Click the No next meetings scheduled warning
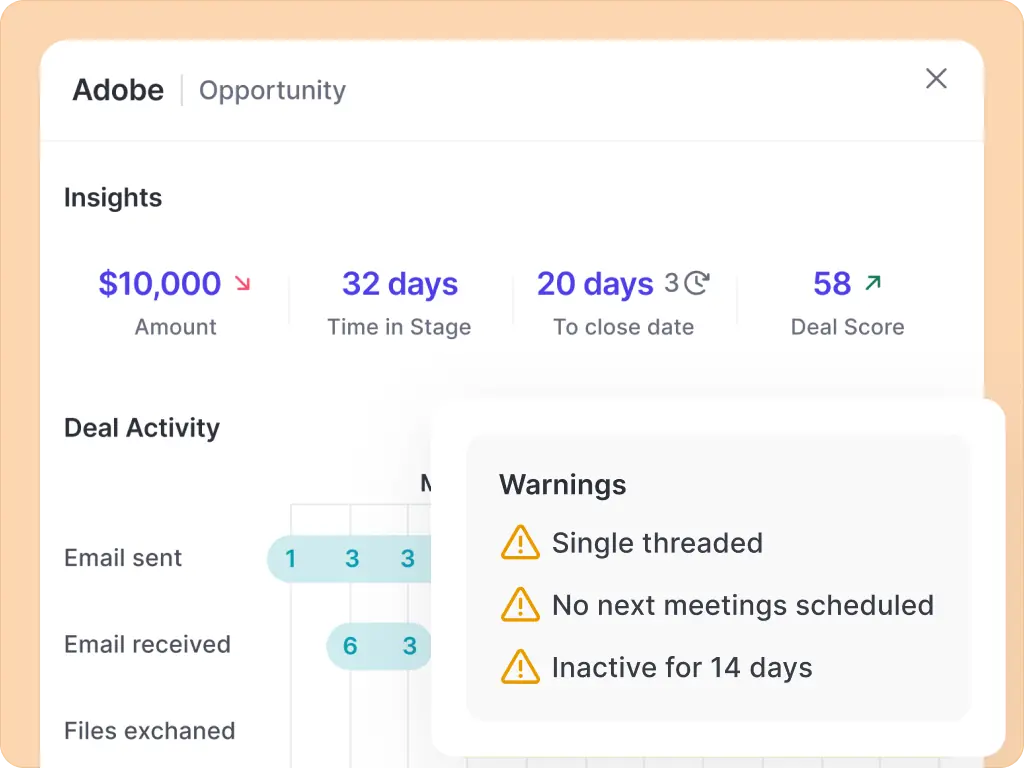1024x768 pixels. click(743, 605)
